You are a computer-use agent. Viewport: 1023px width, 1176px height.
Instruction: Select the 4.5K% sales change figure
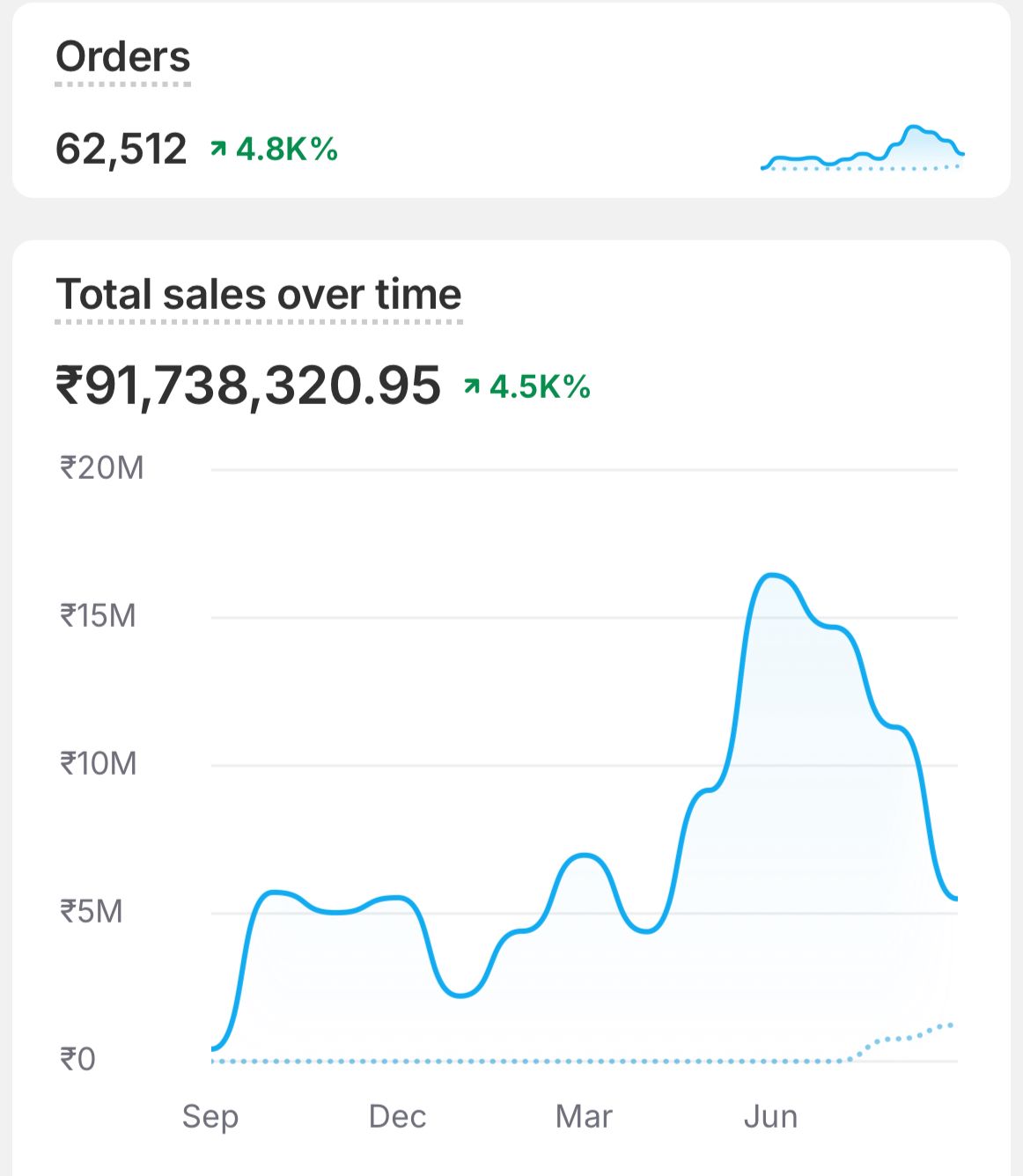pos(540,386)
